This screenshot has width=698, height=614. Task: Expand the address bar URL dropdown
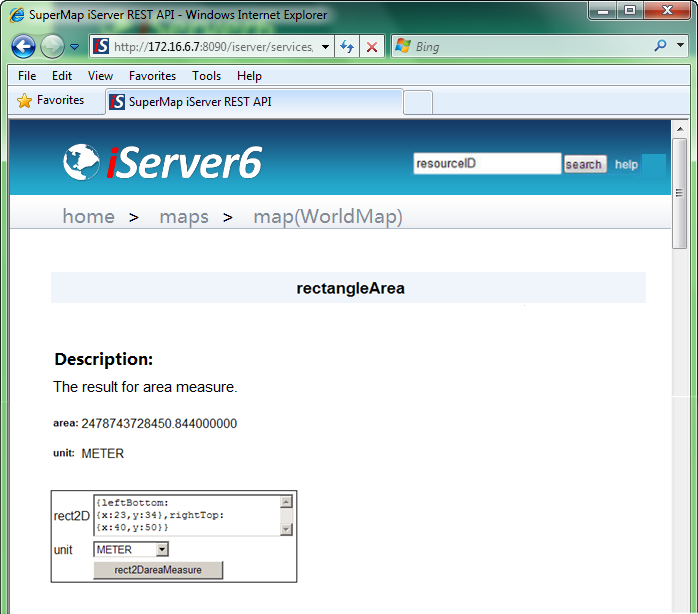point(326,47)
